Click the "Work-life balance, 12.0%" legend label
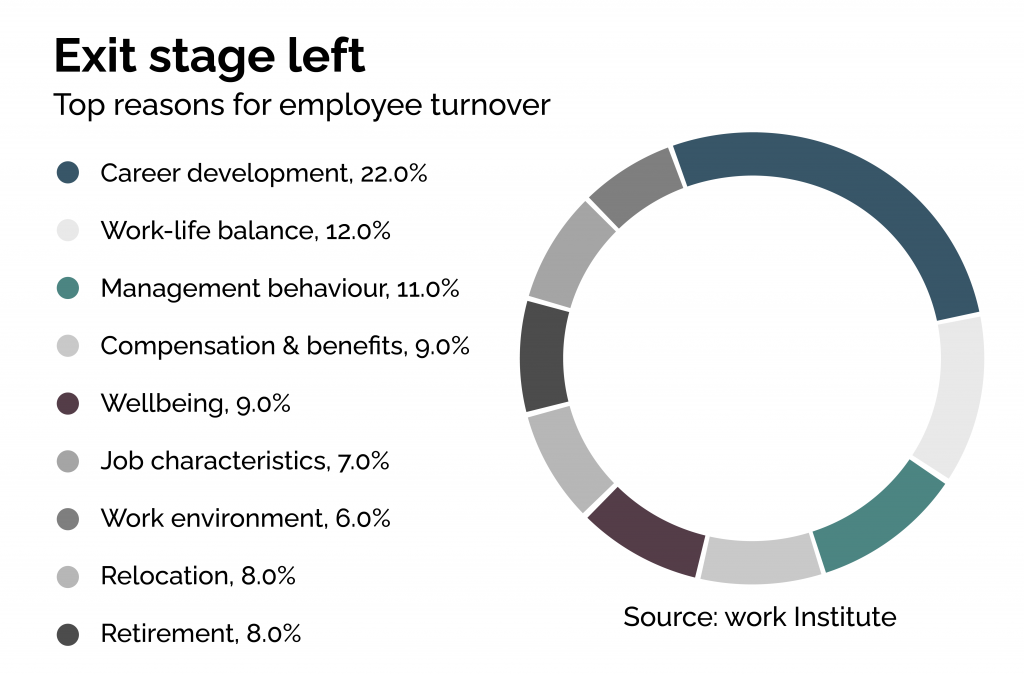This screenshot has height=677, width=1024. pos(245,231)
